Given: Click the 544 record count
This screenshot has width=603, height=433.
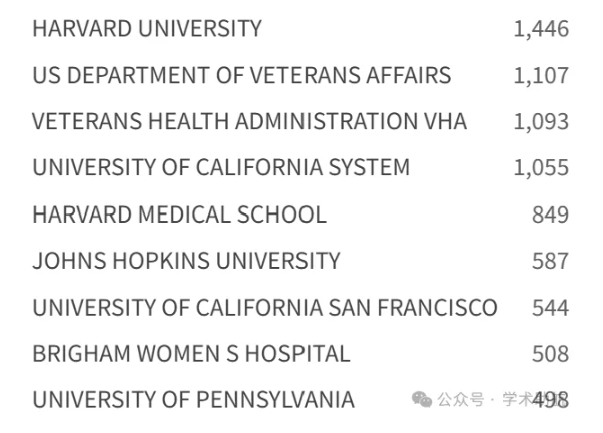Looking at the screenshot, I should click(x=550, y=308).
